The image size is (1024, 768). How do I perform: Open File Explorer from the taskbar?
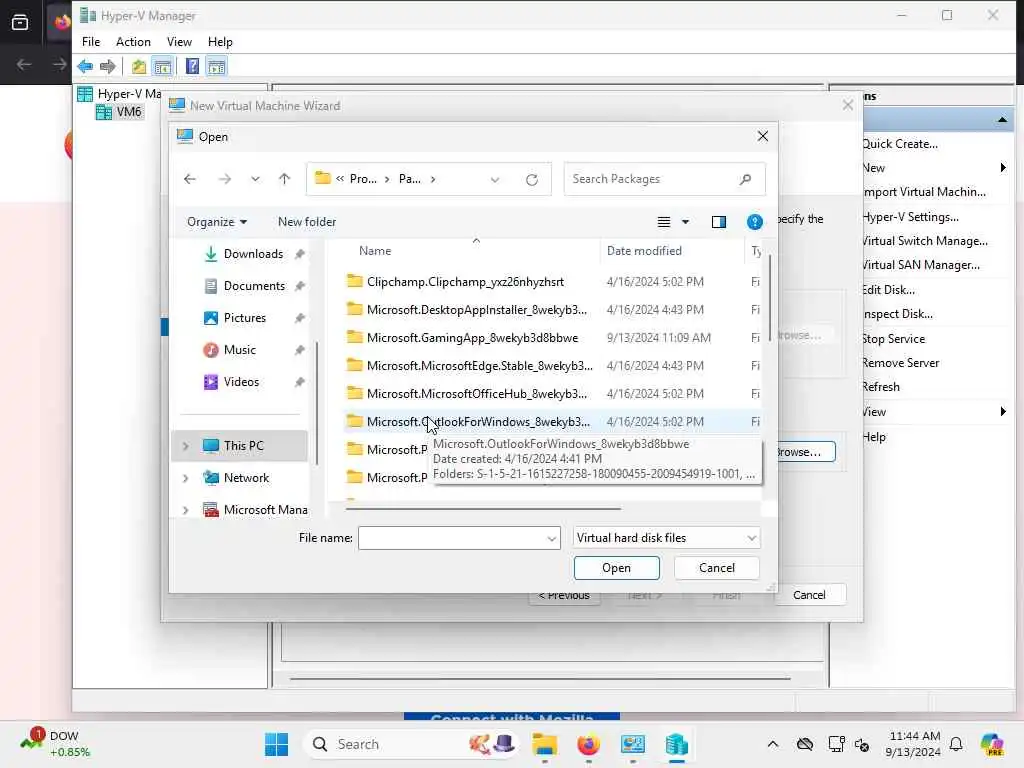(x=544, y=744)
